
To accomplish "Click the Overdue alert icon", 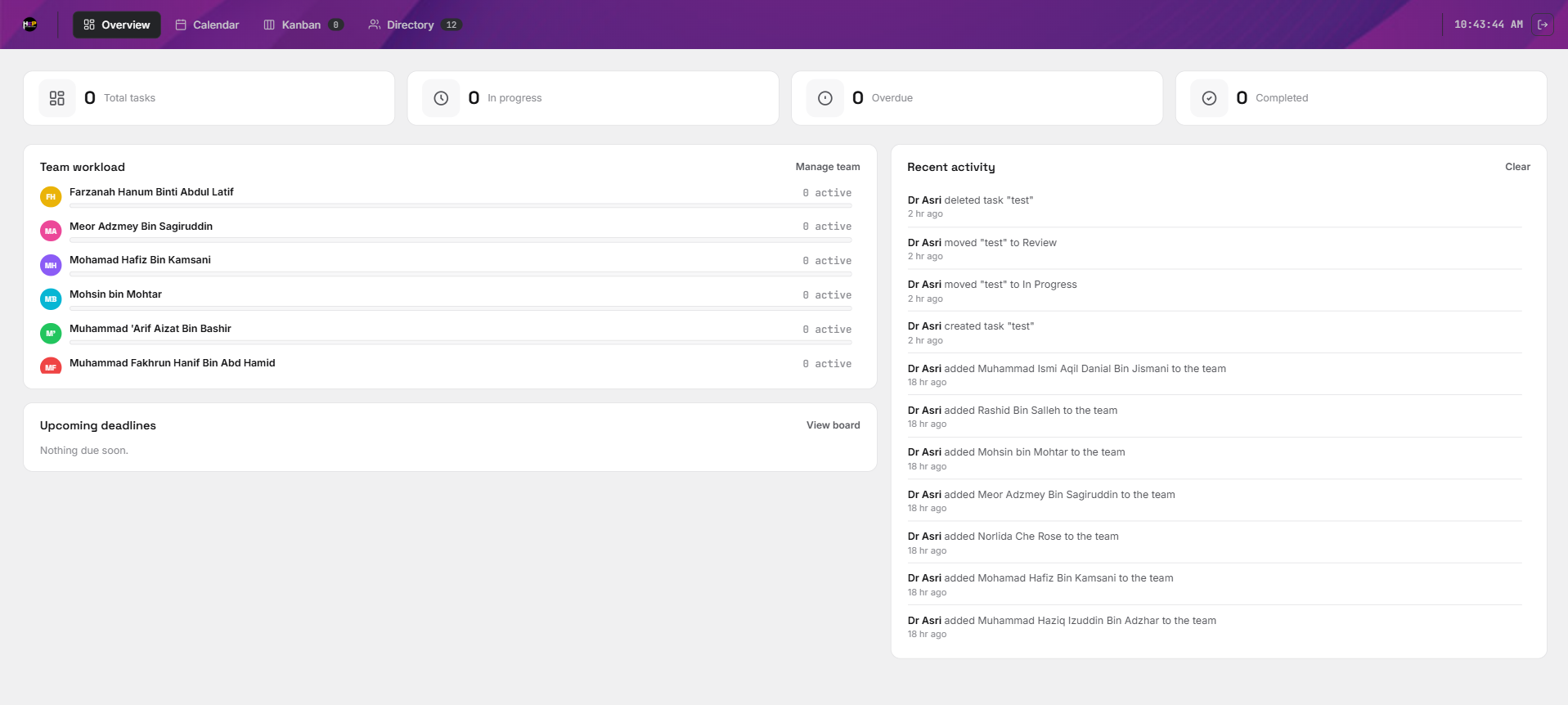I will [x=825, y=98].
